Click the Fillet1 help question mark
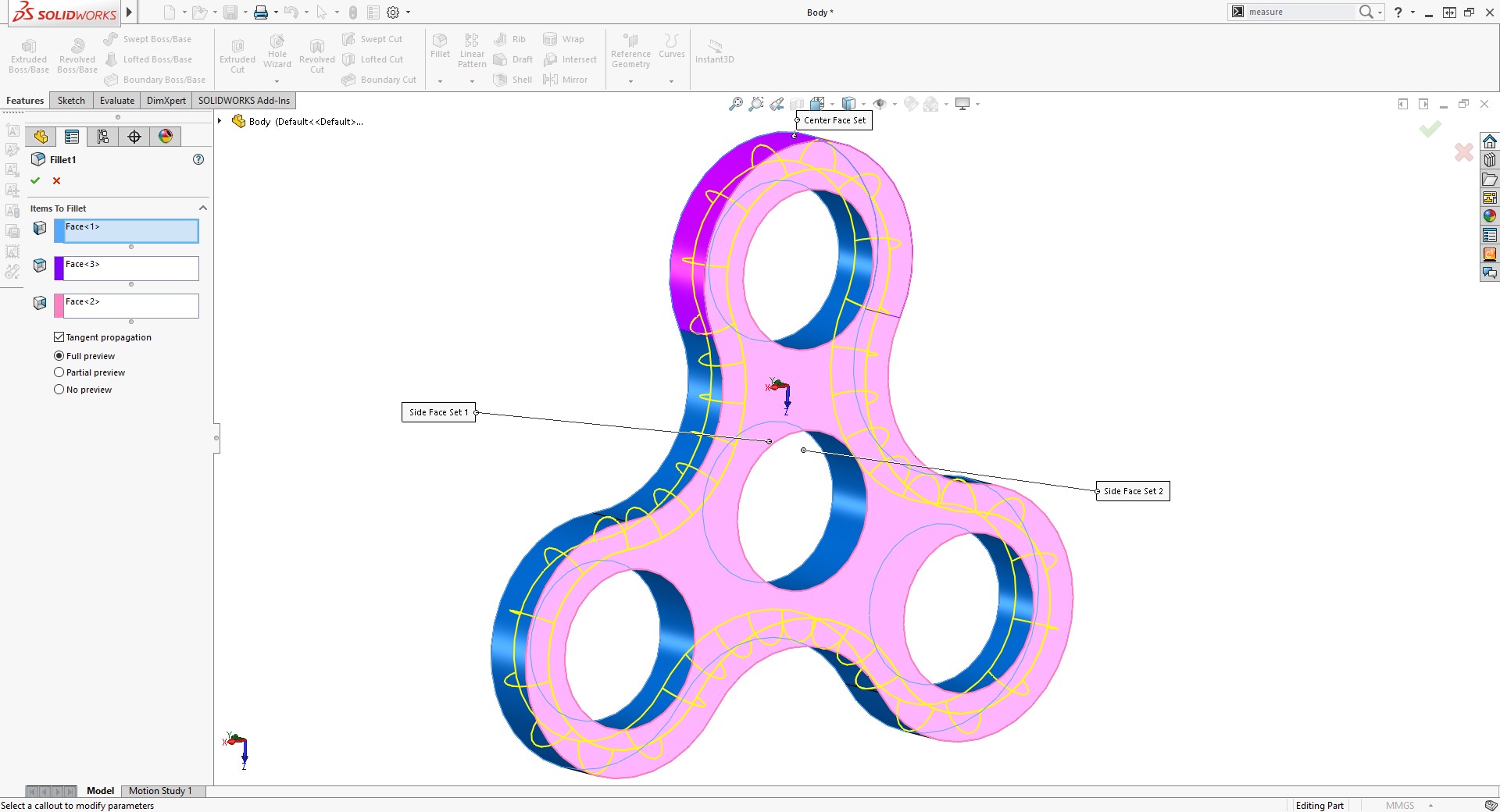Image resolution: width=1500 pixels, height=812 pixels. 198,159
